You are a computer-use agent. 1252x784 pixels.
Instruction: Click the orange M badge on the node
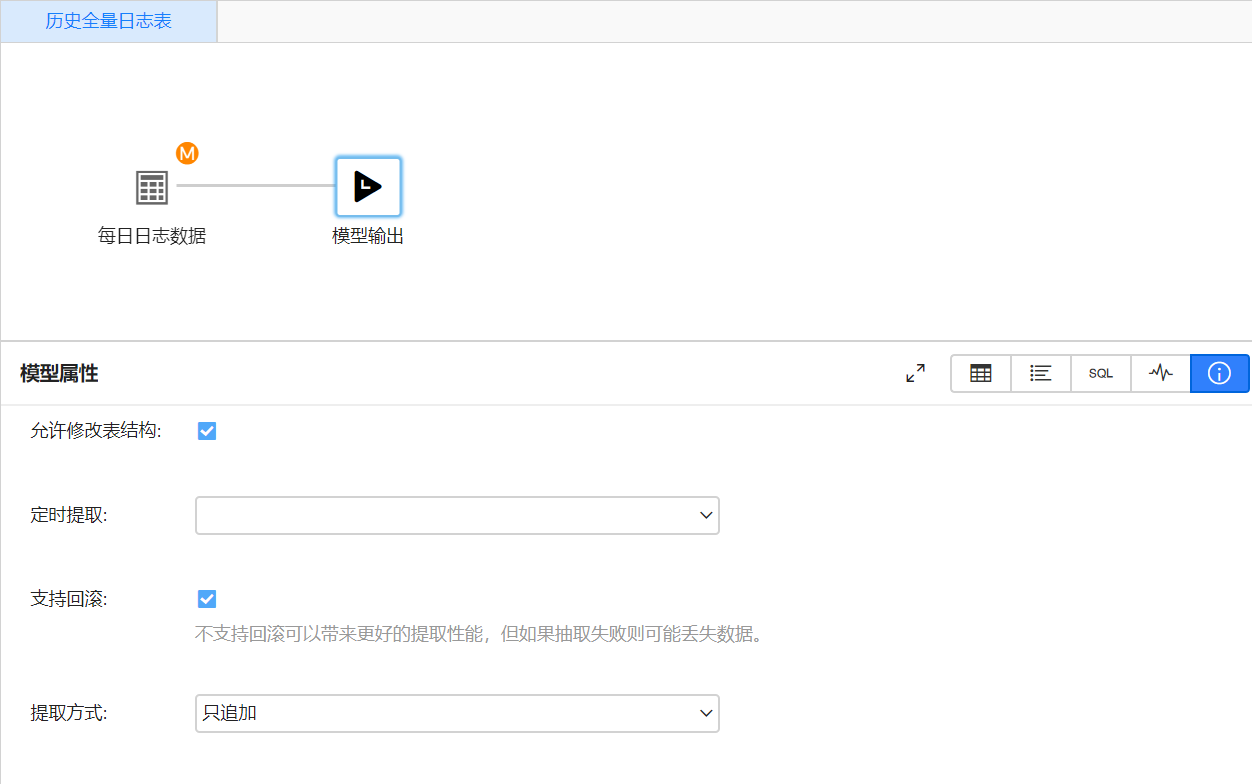[187, 153]
